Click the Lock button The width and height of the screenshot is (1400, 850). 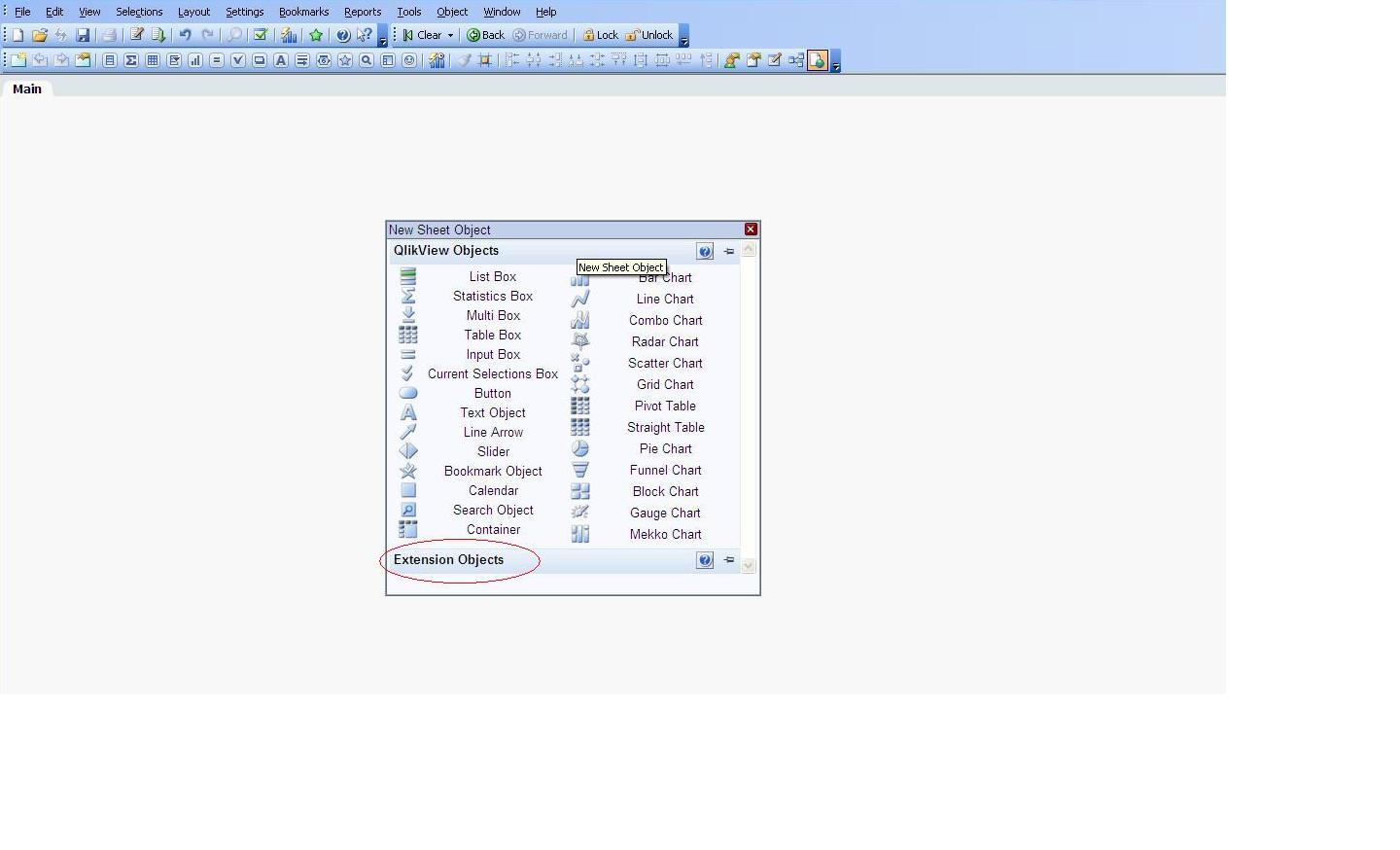[x=601, y=35]
